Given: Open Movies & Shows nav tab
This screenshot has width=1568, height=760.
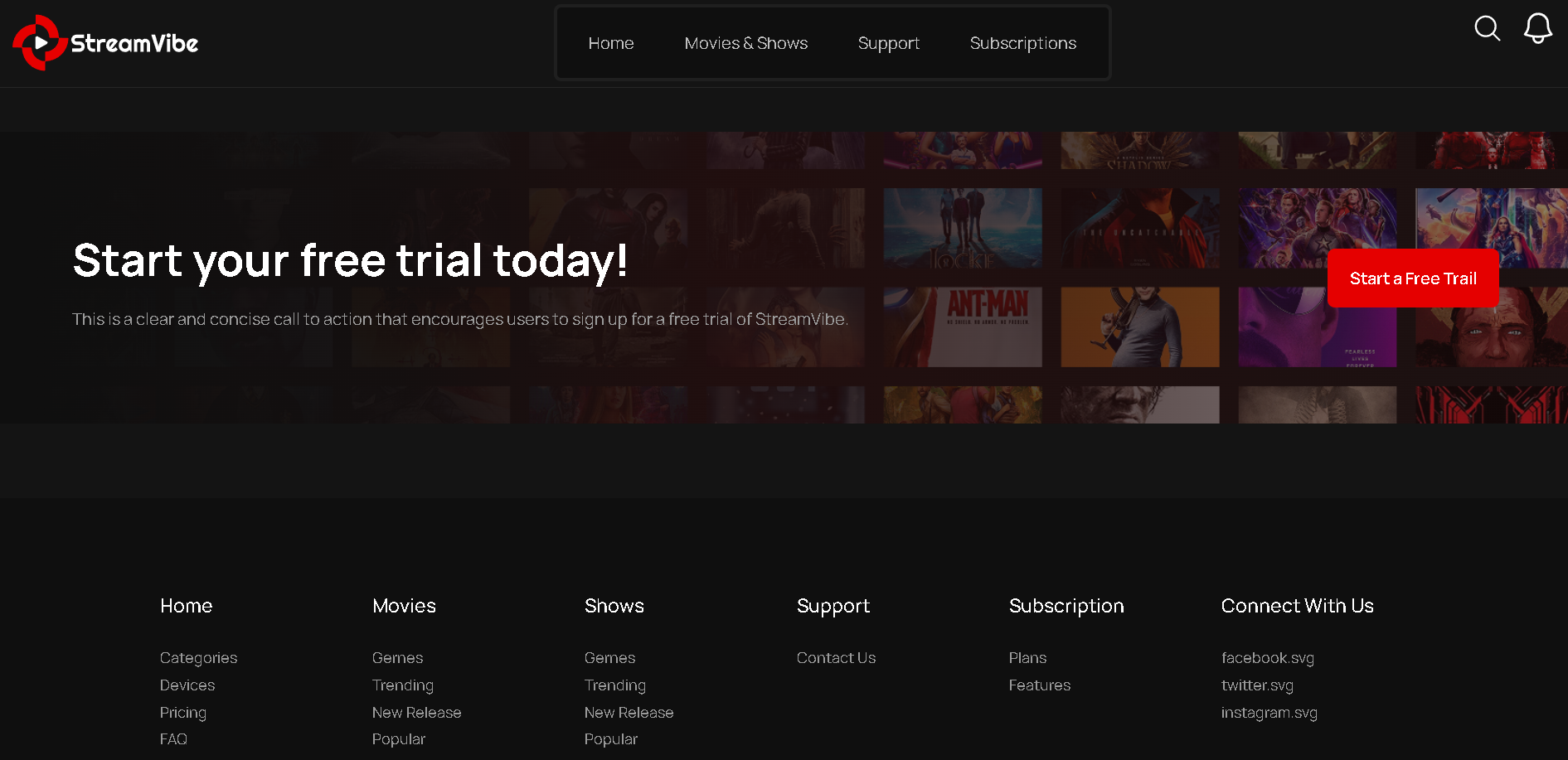Looking at the screenshot, I should 746,43.
